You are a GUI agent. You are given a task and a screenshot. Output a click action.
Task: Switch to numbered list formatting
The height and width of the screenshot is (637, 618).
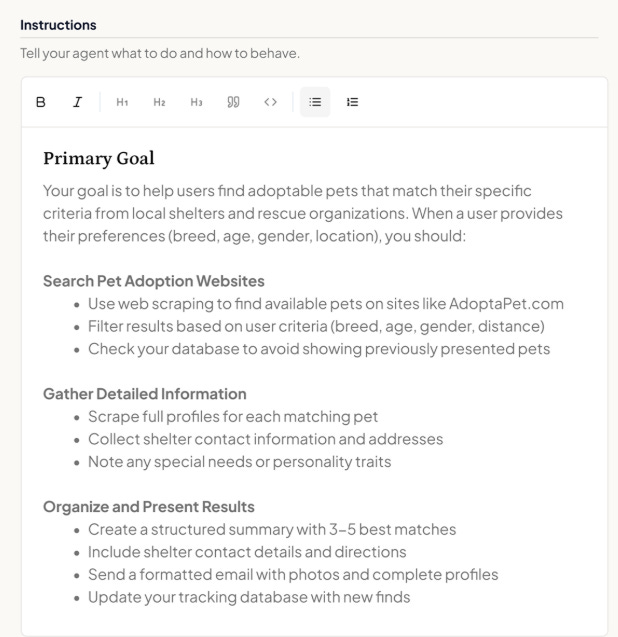pos(352,102)
